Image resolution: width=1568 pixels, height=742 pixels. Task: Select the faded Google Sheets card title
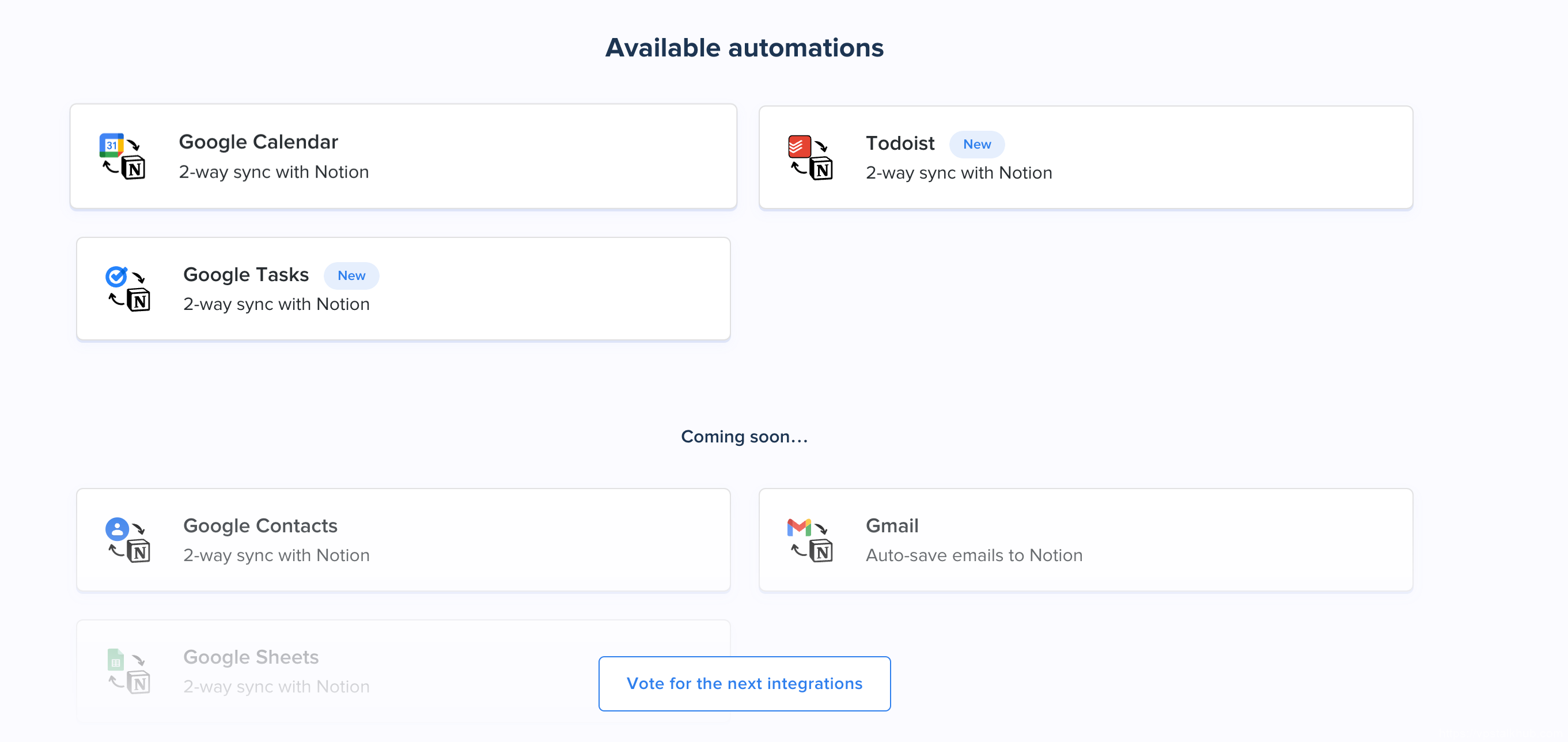click(x=251, y=657)
